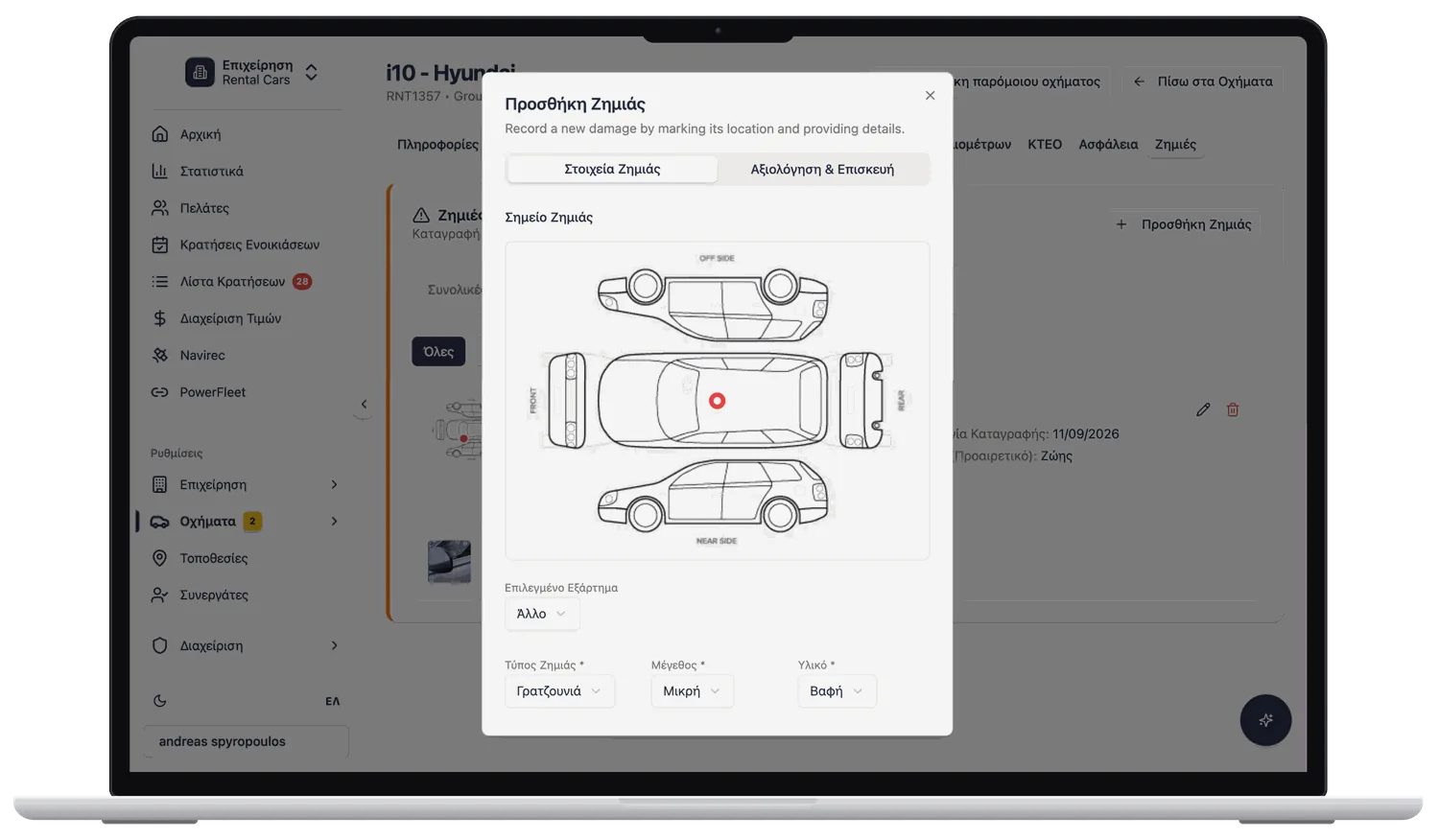
Task: Expand the Επιχείρηση Rental Cars switcher
Action: tap(251, 72)
